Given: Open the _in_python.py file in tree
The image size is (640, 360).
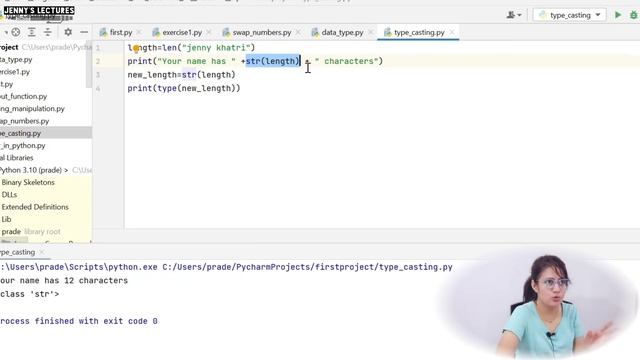Looking at the screenshot, I should [x=23, y=145].
